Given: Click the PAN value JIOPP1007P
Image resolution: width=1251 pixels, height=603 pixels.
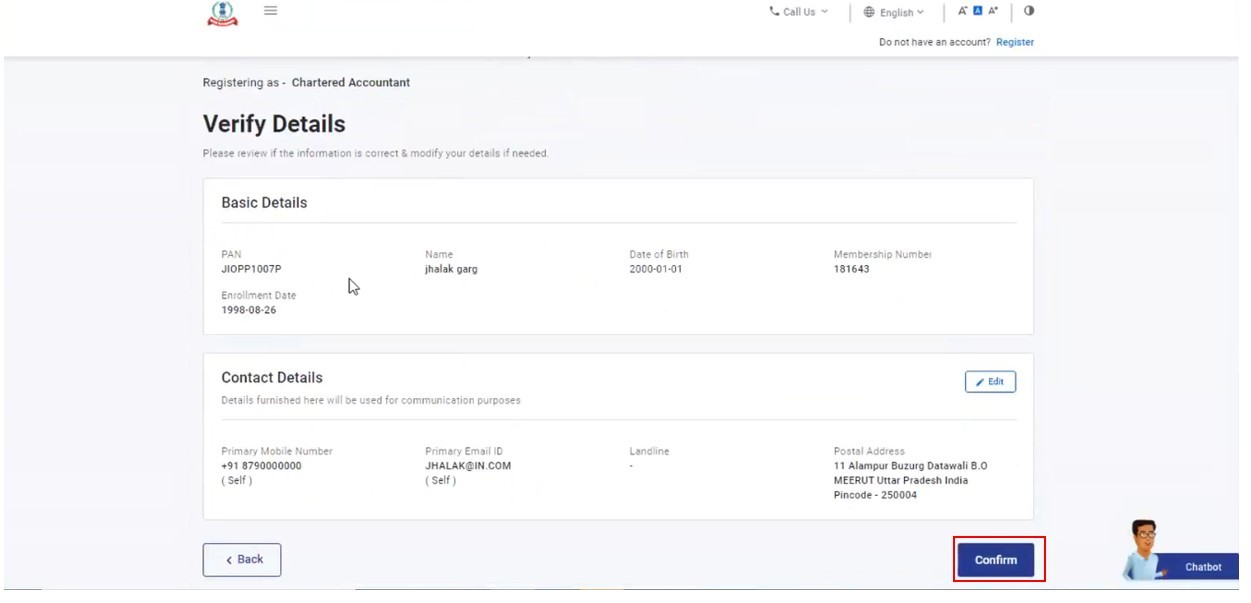Looking at the screenshot, I should click(251, 269).
